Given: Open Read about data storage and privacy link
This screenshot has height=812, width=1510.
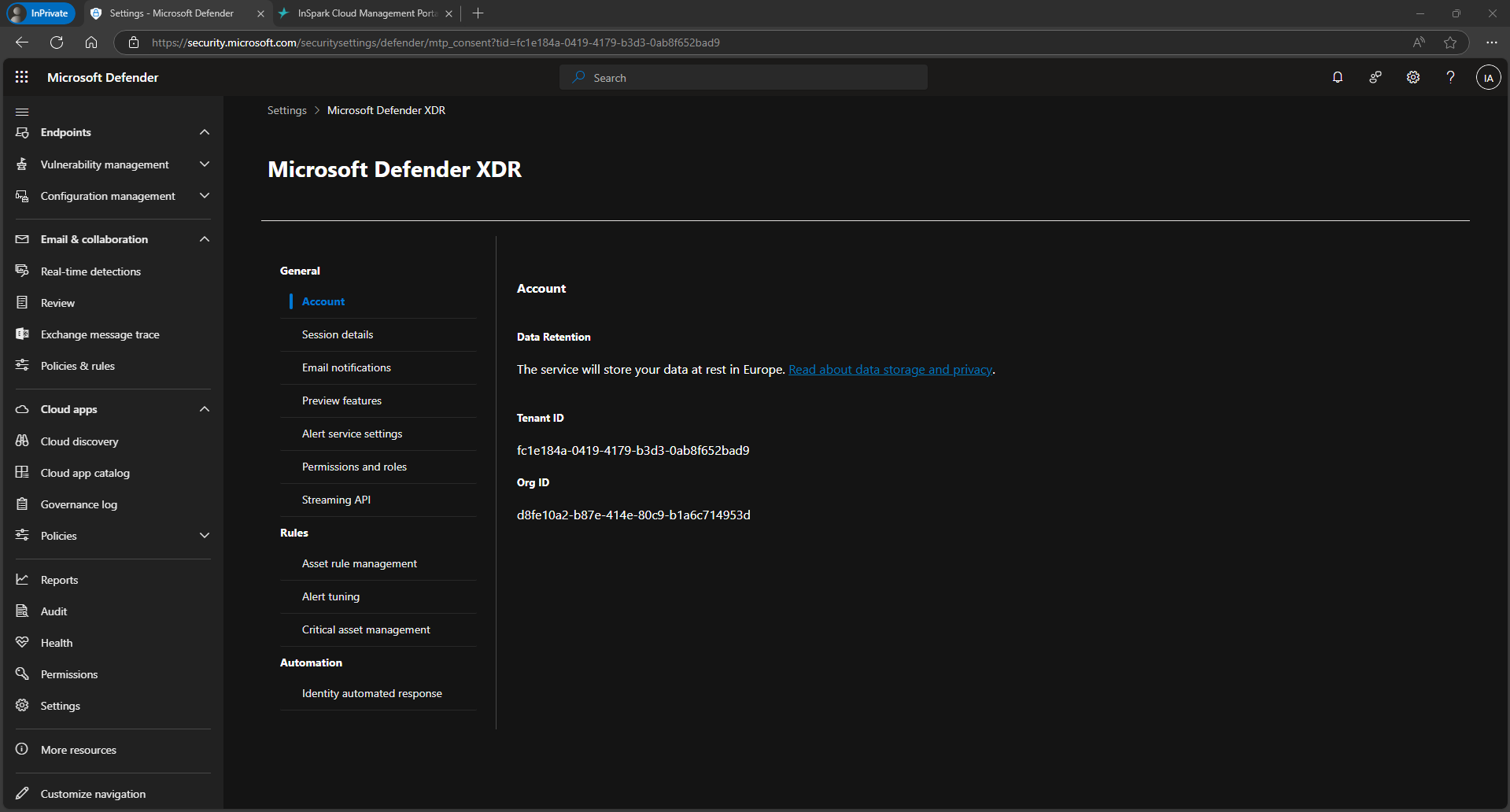Looking at the screenshot, I should point(890,370).
